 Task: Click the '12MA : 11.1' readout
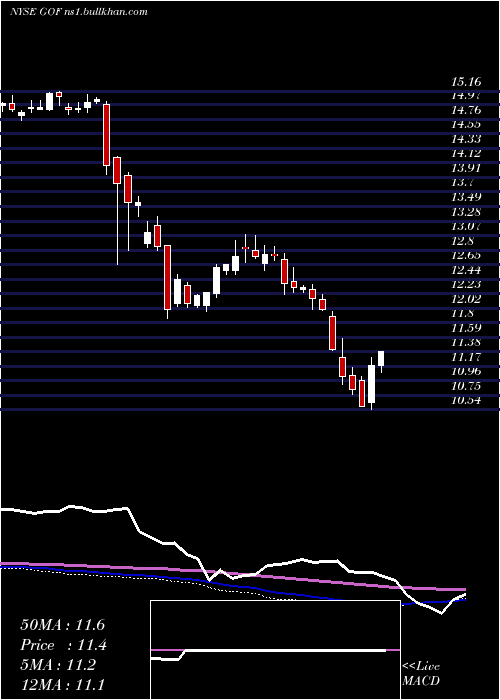click(62, 685)
